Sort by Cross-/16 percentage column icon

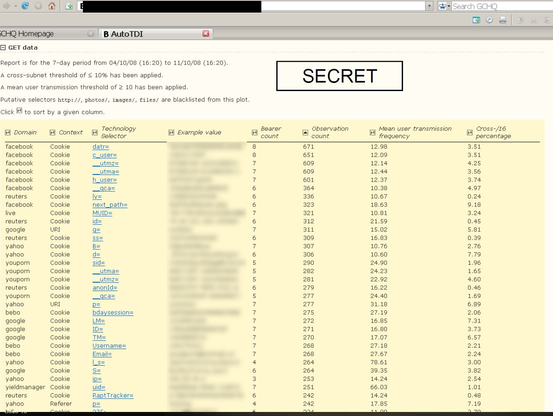point(469,132)
